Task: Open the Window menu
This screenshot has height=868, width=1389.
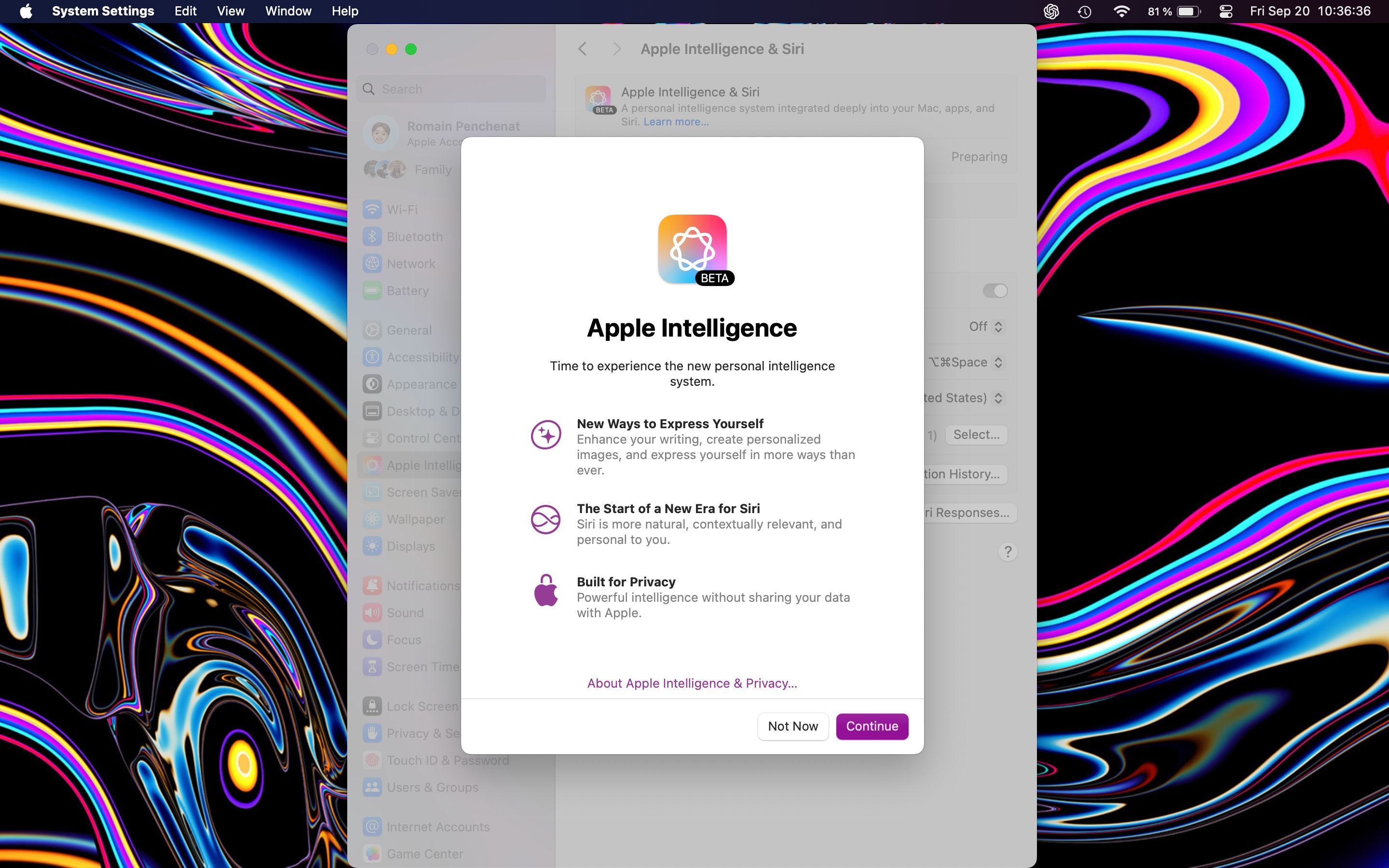Action: click(288, 11)
